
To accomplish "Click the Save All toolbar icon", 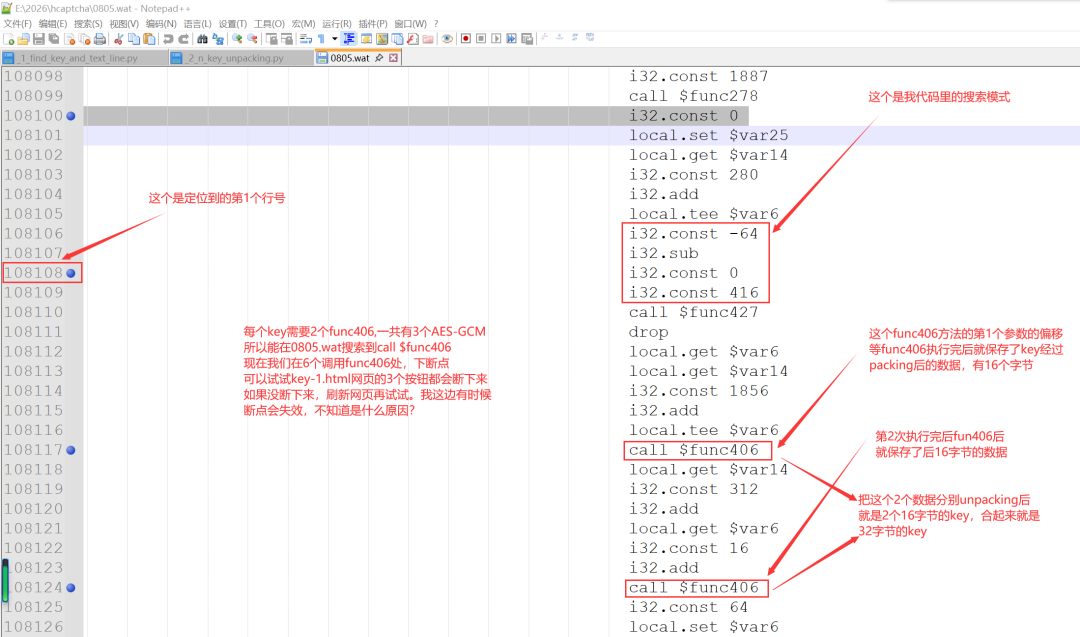I will click(x=54, y=39).
